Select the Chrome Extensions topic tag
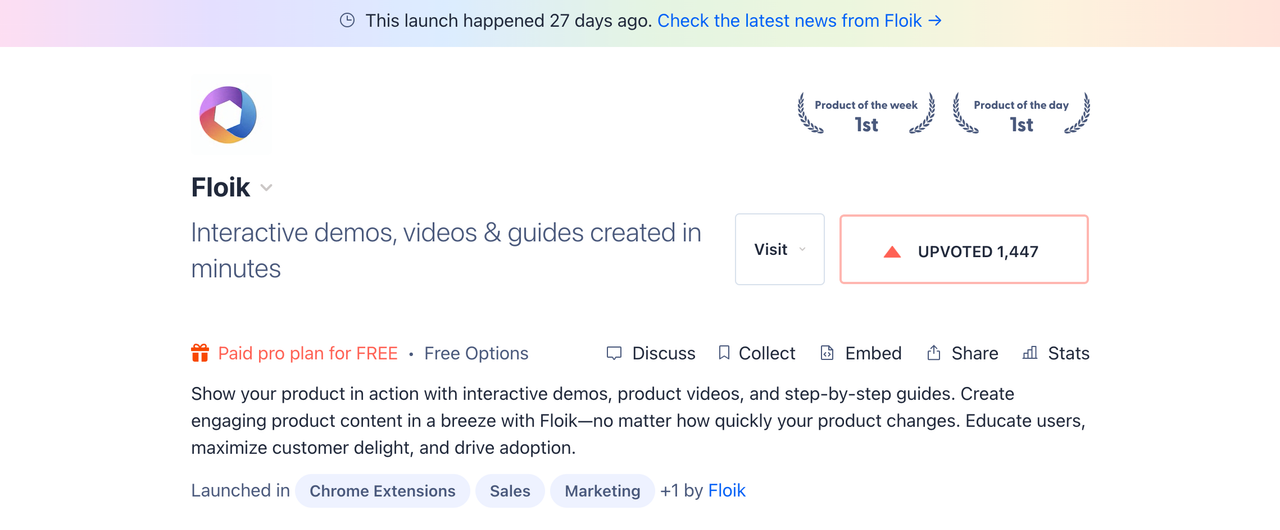 [x=383, y=491]
